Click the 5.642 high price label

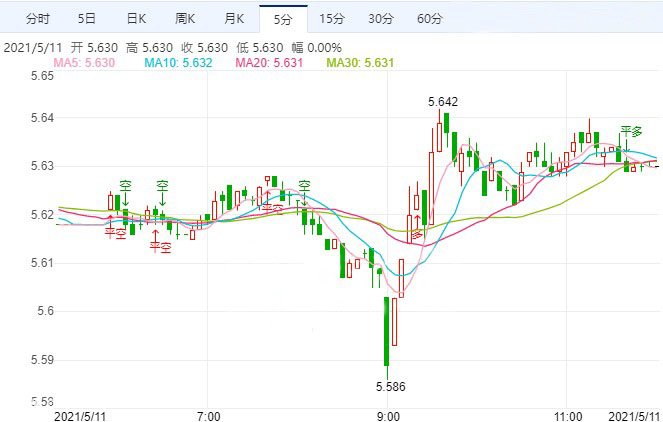click(x=442, y=101)
